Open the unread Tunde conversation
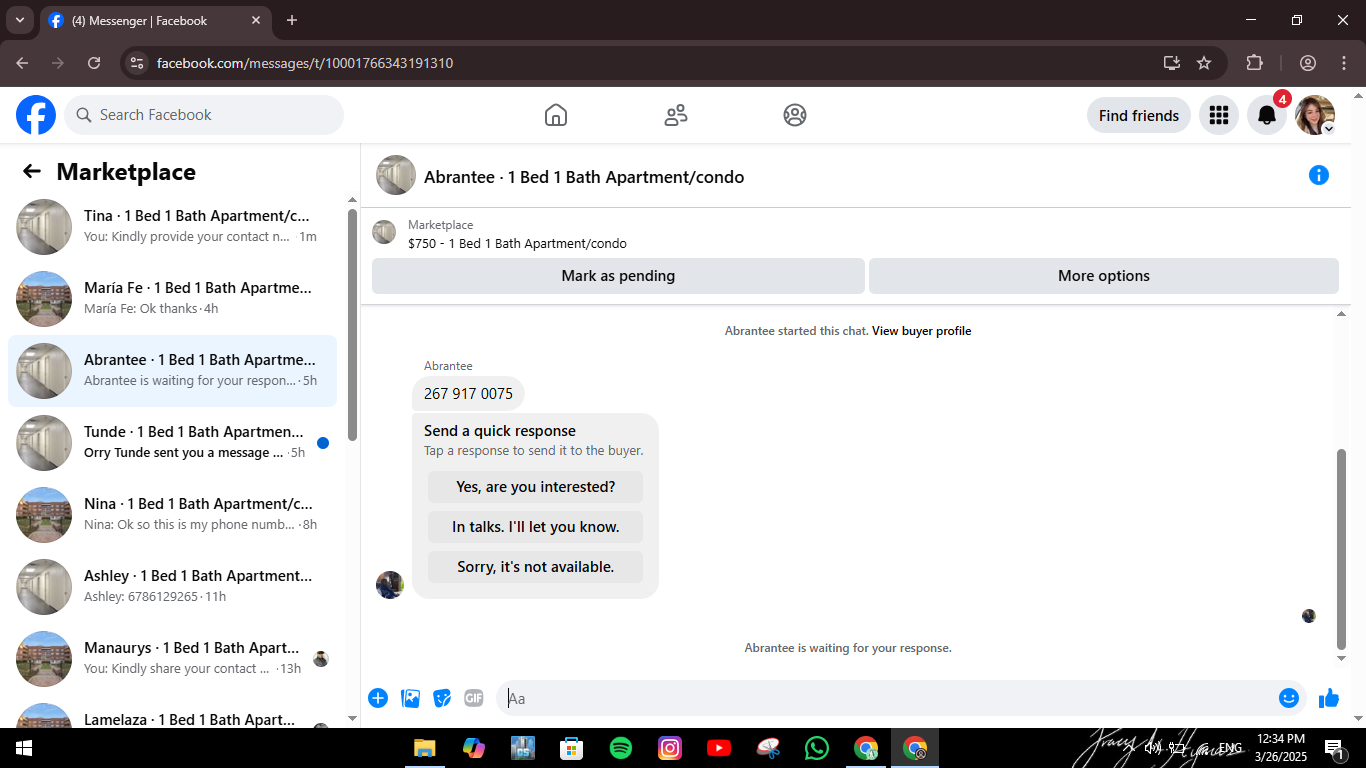The height and width of the screenshot is (768, 1366). pos(172,443)
